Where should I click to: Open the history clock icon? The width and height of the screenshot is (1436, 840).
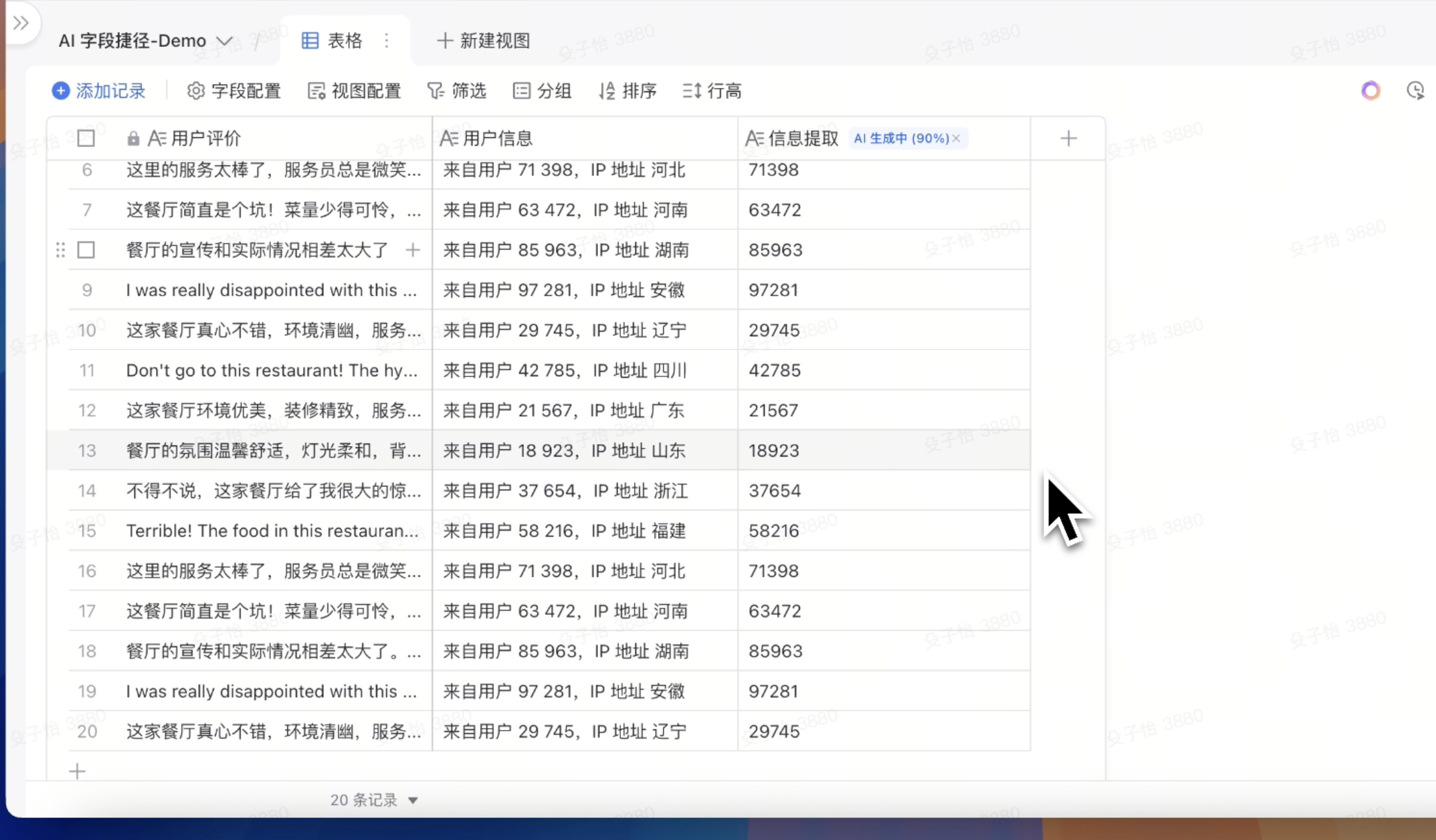tap(1415, 91)
